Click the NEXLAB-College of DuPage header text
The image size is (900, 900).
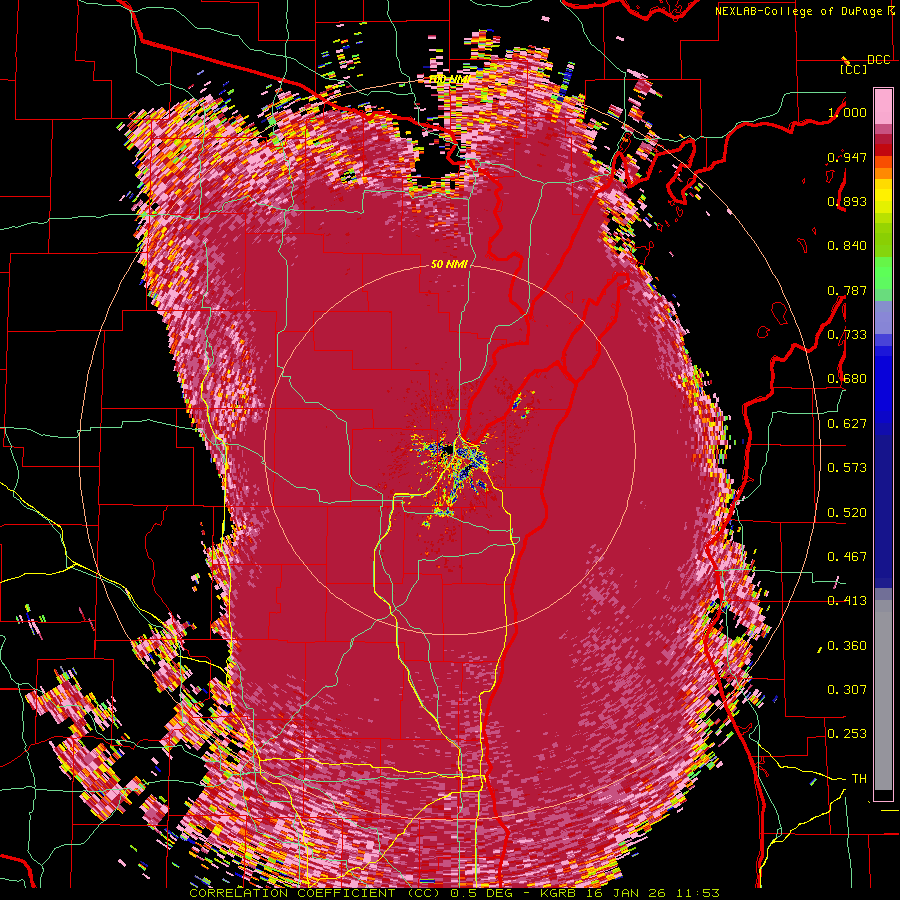[x=798, y=11]
